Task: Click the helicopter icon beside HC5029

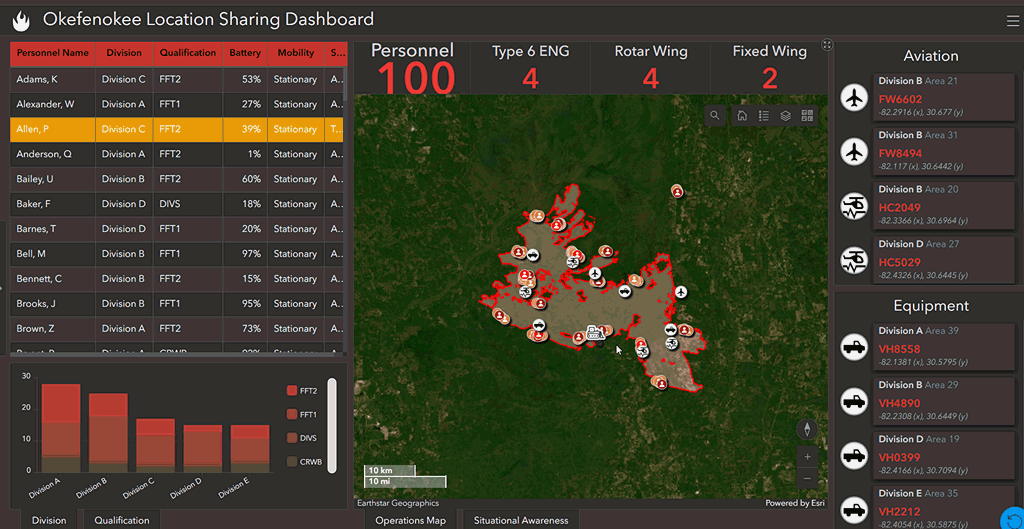Action: click(854, 261)
